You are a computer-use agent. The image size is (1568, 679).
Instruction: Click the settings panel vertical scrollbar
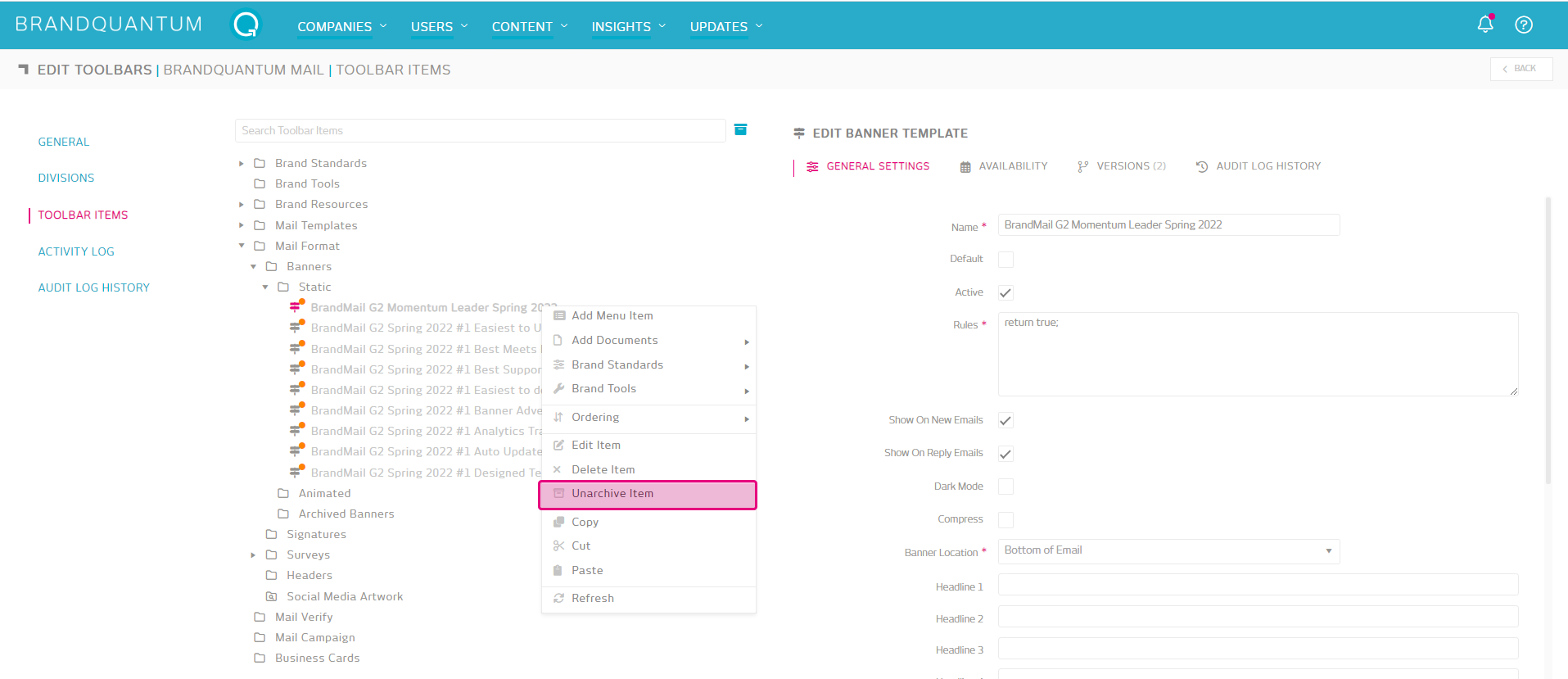[1548, 340]
